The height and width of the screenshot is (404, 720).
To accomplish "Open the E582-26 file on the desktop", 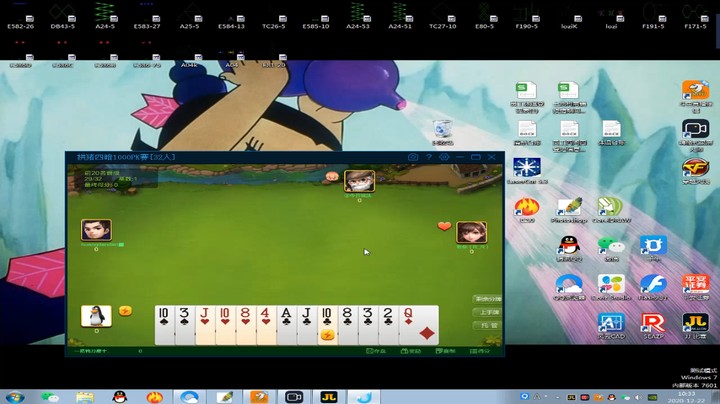I will [x=21, y=16].
